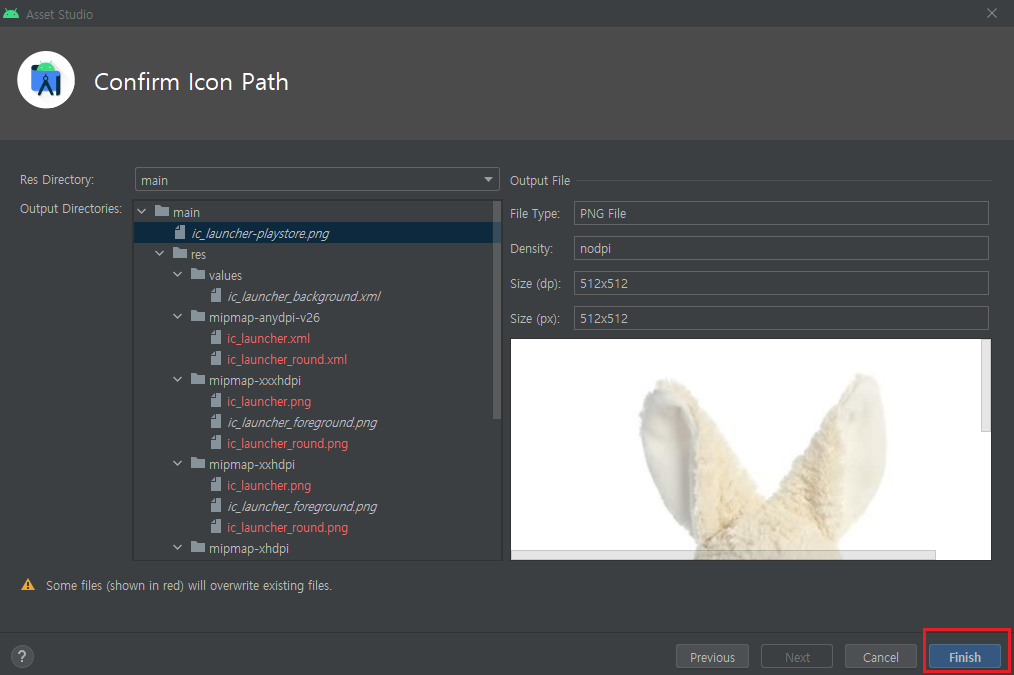
Task: Collapse the main folder node
Action: coord(142,212)
